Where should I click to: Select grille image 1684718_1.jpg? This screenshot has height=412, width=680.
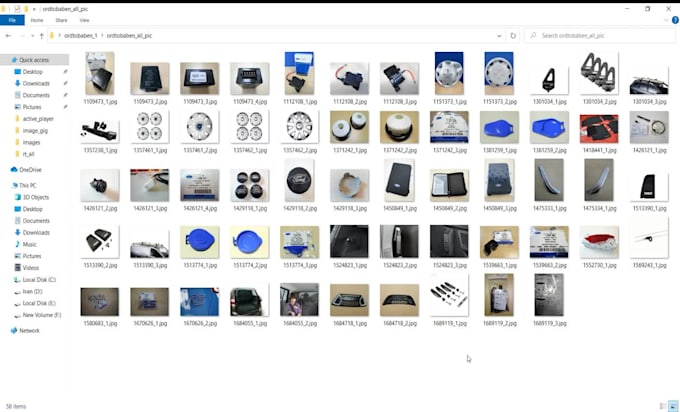[x=349, y=300]
